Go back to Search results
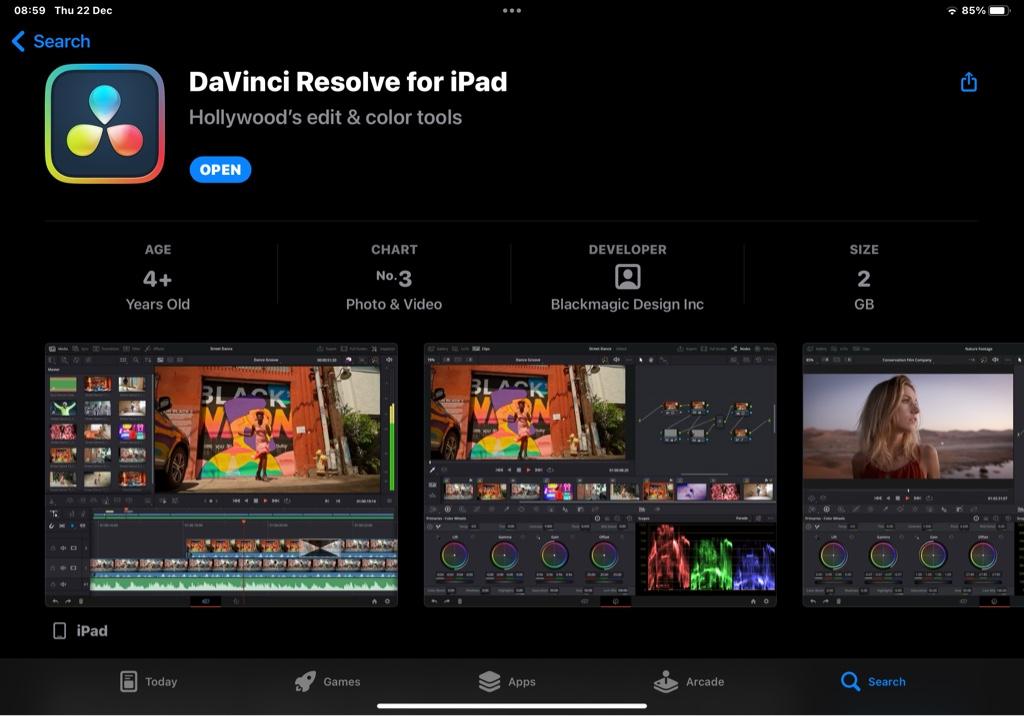 coord(51,41)
